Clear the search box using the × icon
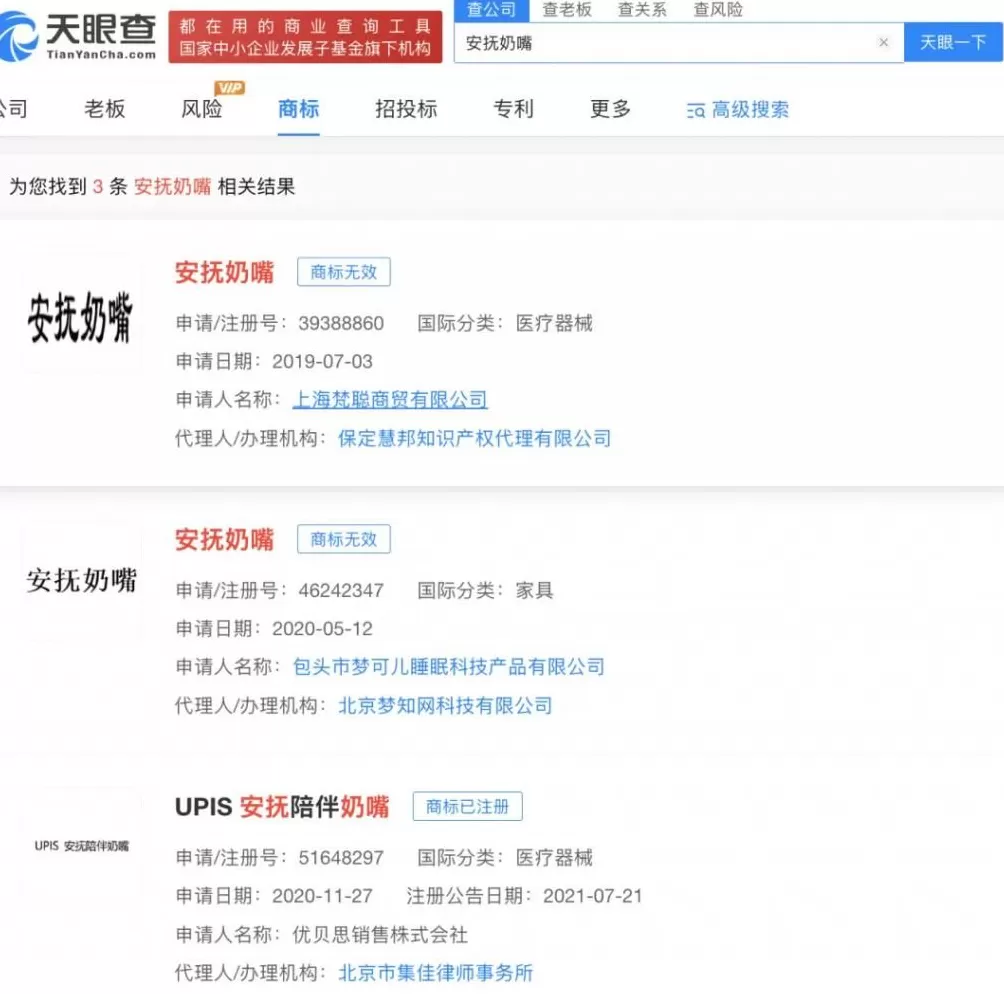The image size is (1004, 994). point(884,43)
